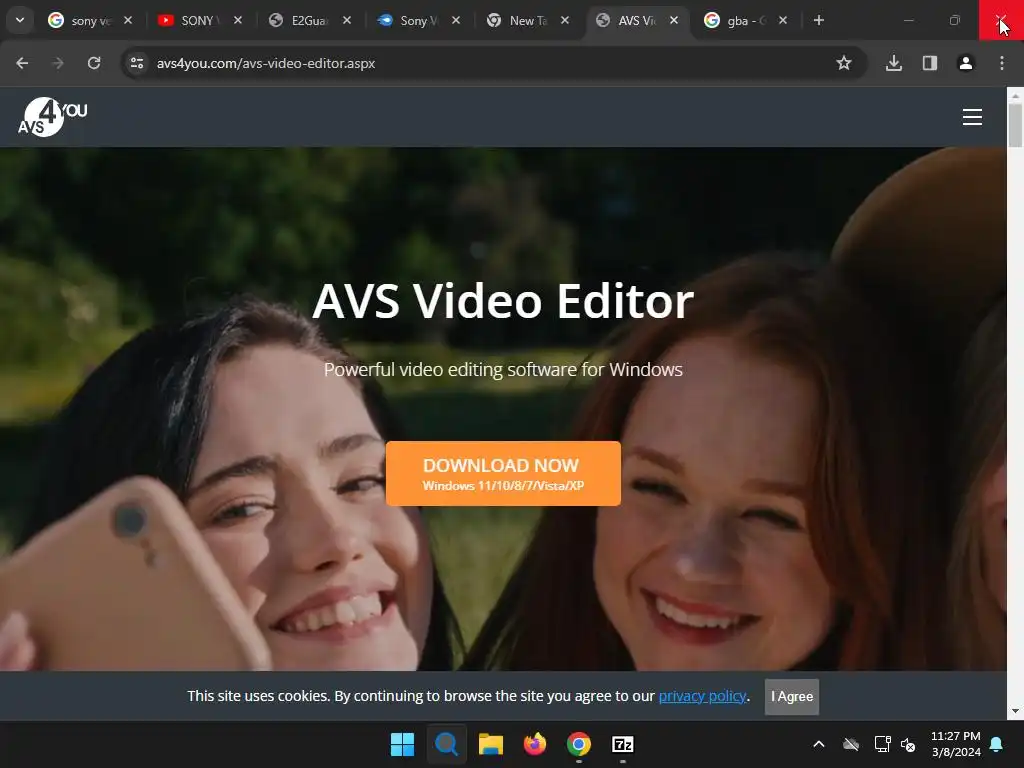
Task: Launch Firefox from taskbar
Action: point(535,744)
